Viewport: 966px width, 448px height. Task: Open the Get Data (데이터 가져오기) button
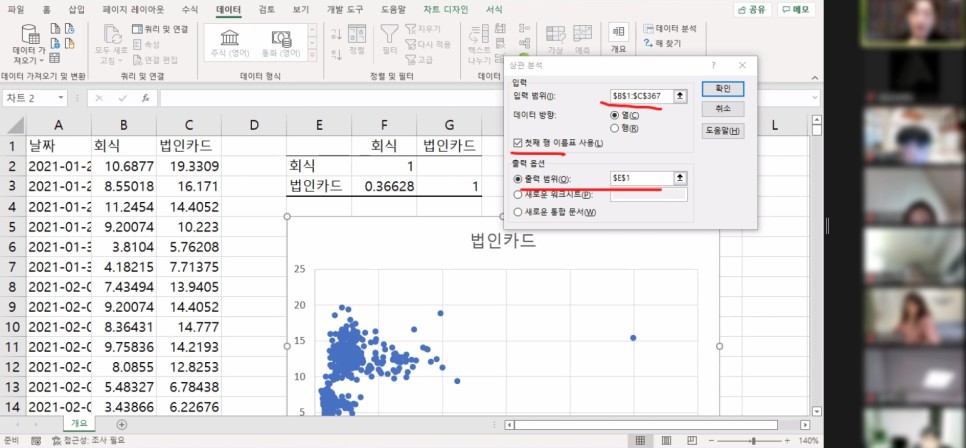pos(29,44)
